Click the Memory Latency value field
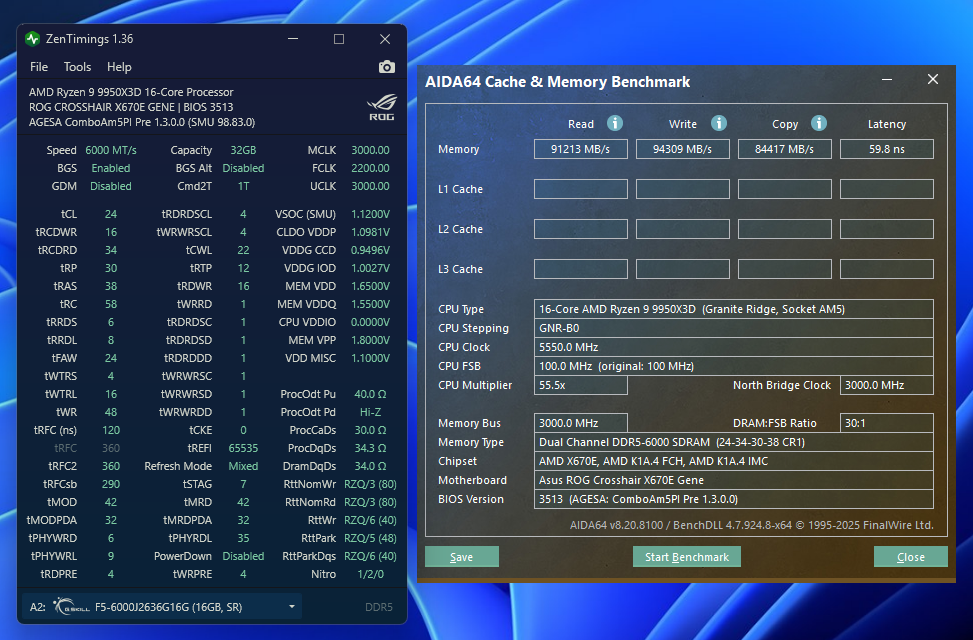This screenshot has height=640, width=973. (886, 149)
